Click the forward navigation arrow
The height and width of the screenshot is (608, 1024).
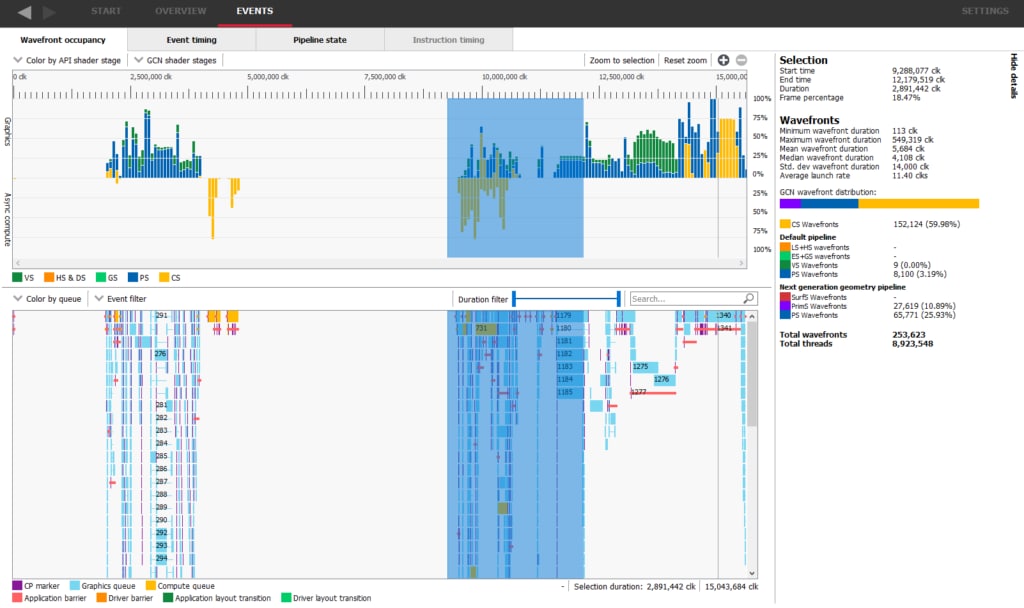[x=50, y=12]
